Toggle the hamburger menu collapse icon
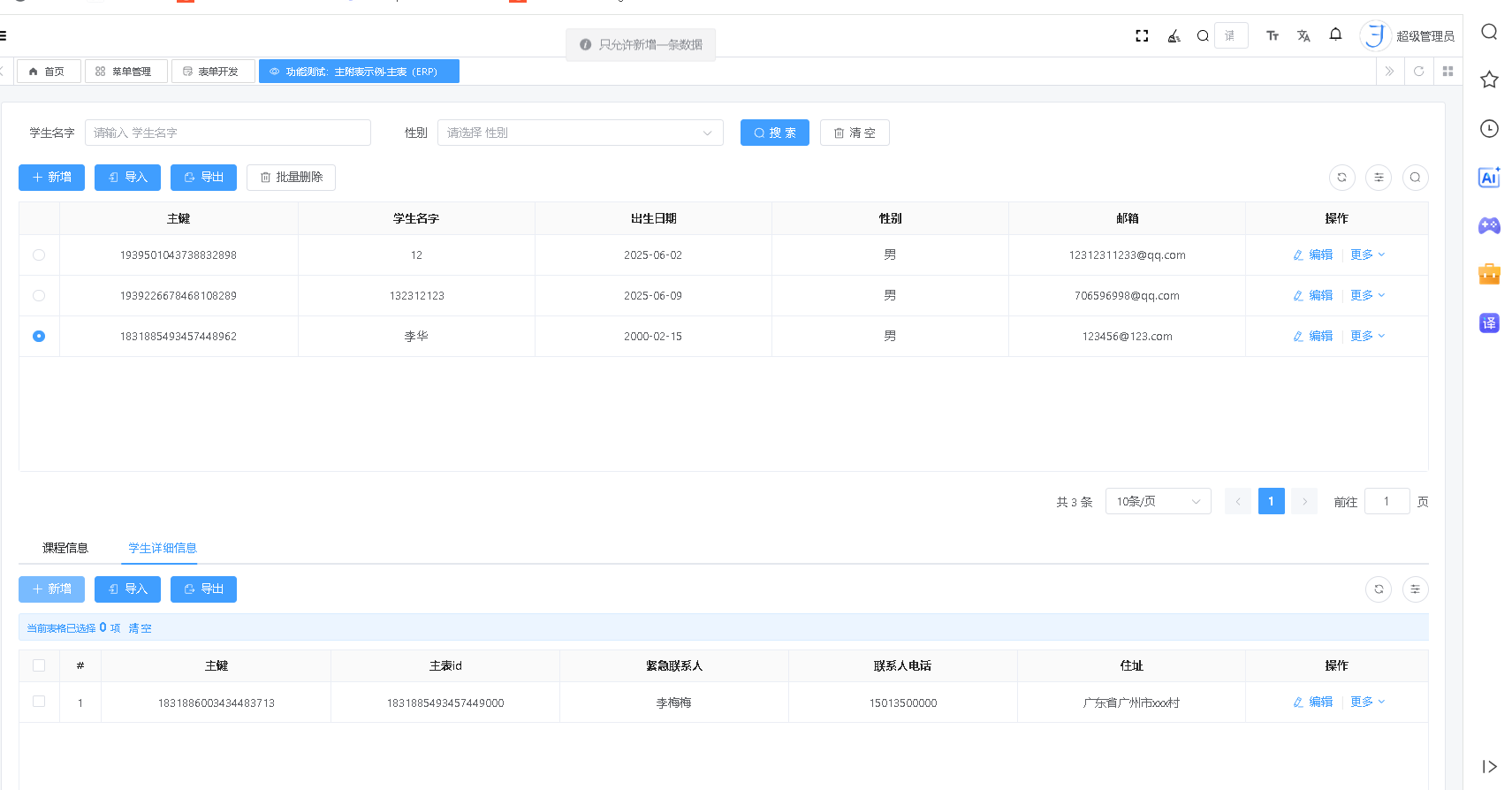 click(4, 36)
